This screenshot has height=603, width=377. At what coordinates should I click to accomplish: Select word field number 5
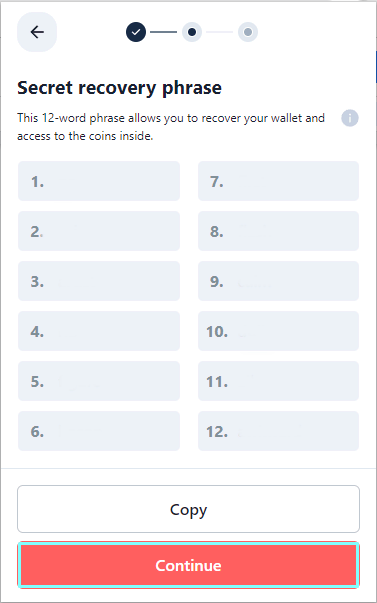coord(99,381)
